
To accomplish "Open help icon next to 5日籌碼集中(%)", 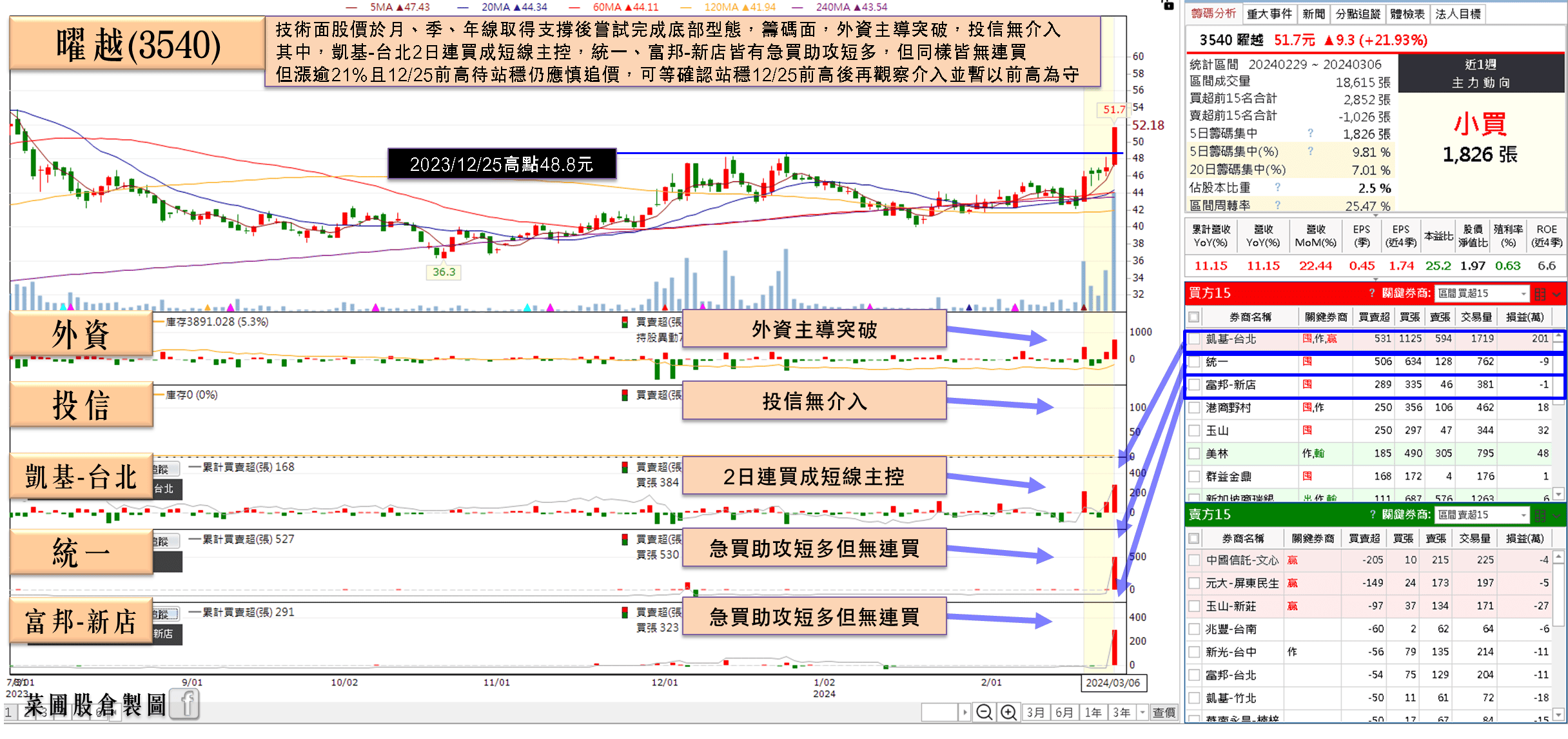I will point(1310,151).
